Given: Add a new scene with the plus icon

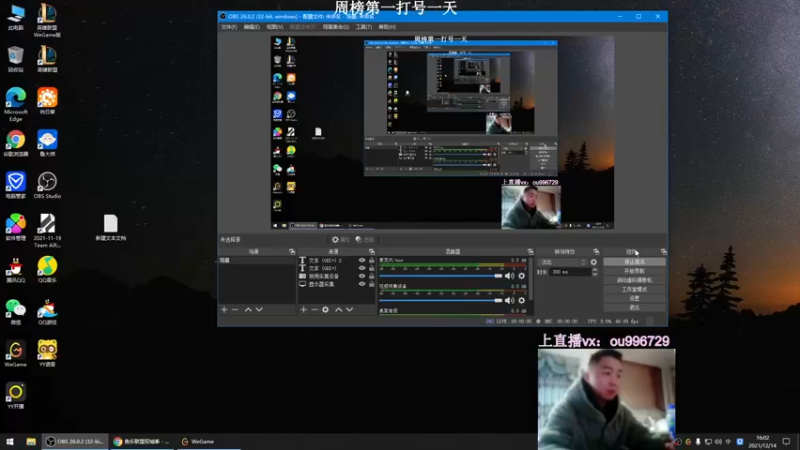Looking at the screenshot, I should [224, 310].
